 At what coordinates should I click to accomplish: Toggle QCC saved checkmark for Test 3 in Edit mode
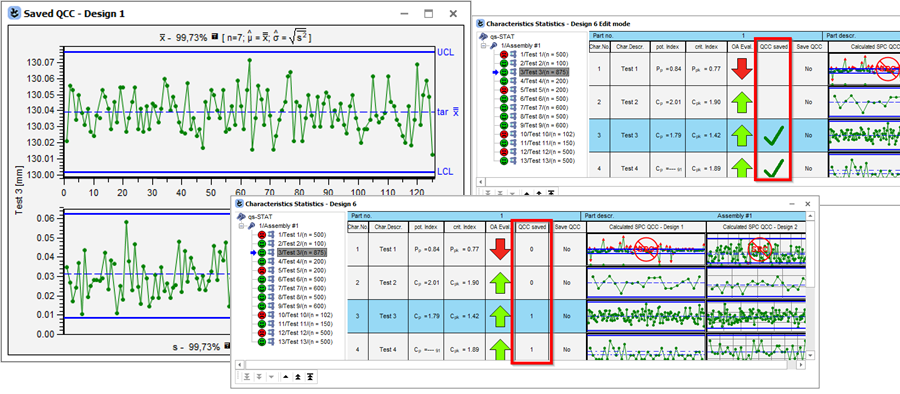click(774, 136)
